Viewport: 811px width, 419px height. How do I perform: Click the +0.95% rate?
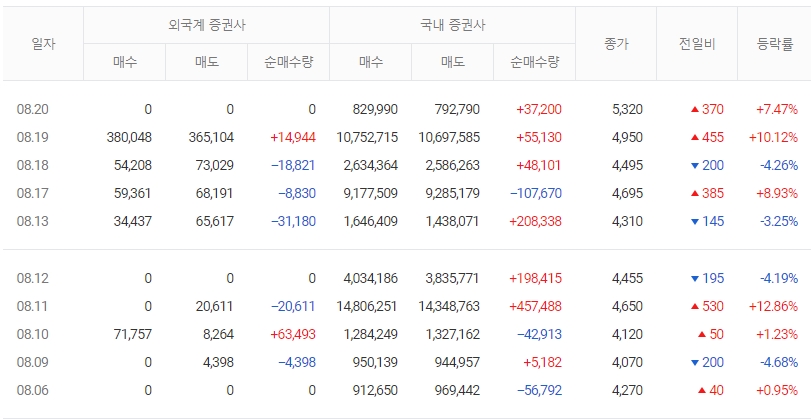pyautogui.click(x=777, y=390)
